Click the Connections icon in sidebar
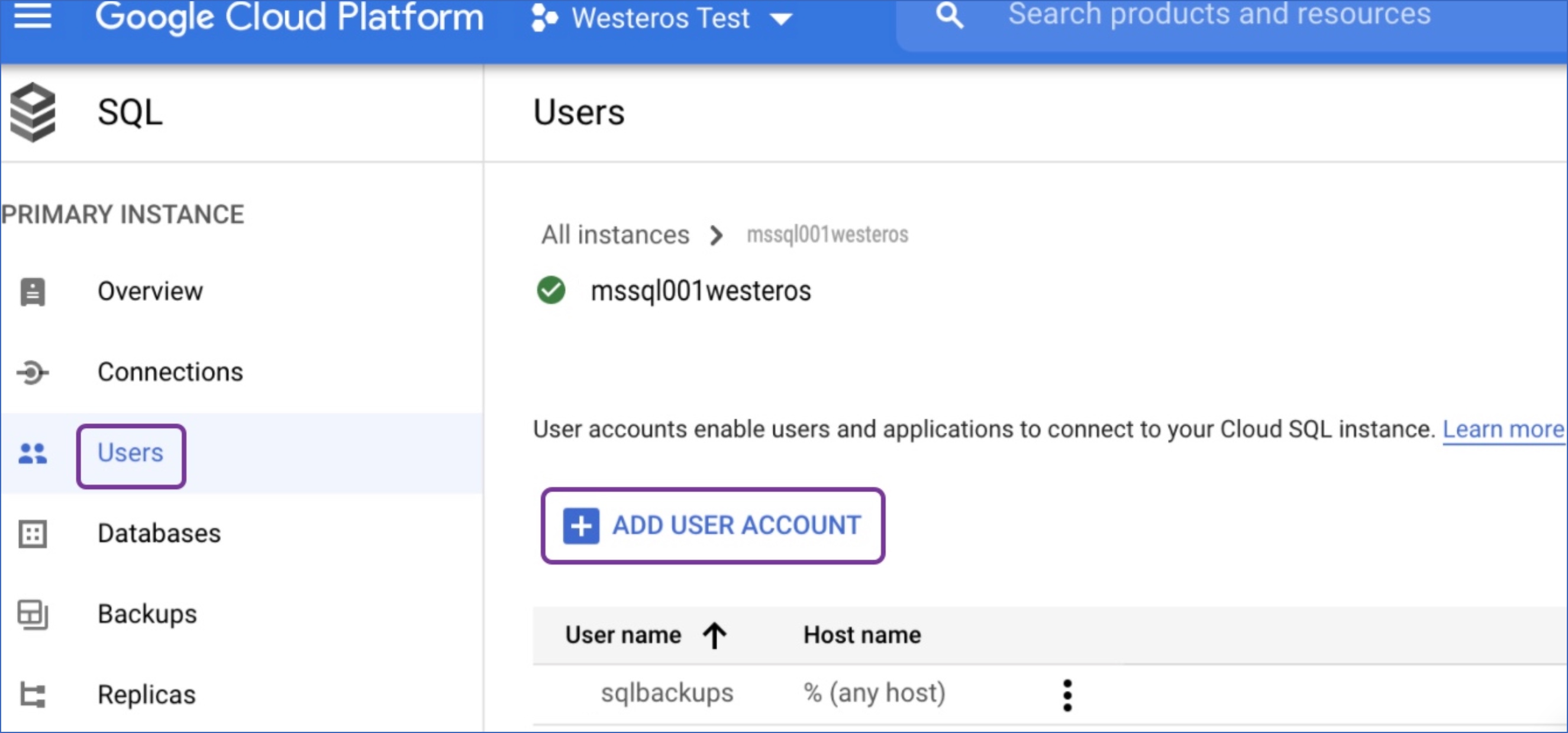 pyautogui.click(x=33, y=372)
